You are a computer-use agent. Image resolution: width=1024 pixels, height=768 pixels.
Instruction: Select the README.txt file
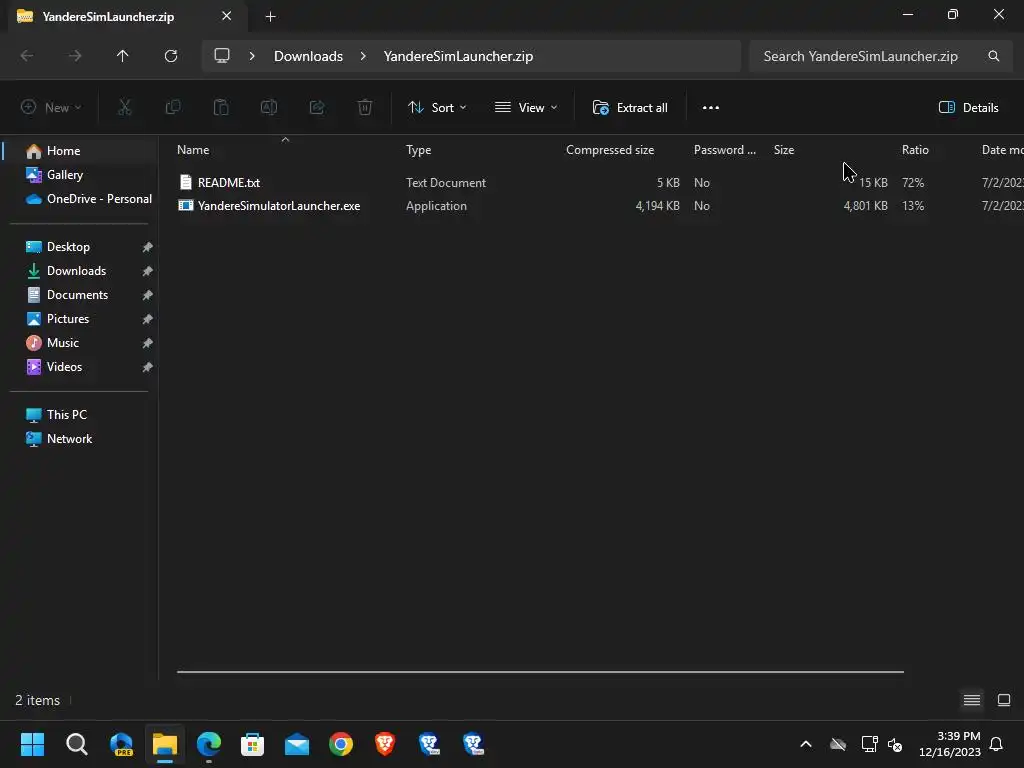point(229,183)
